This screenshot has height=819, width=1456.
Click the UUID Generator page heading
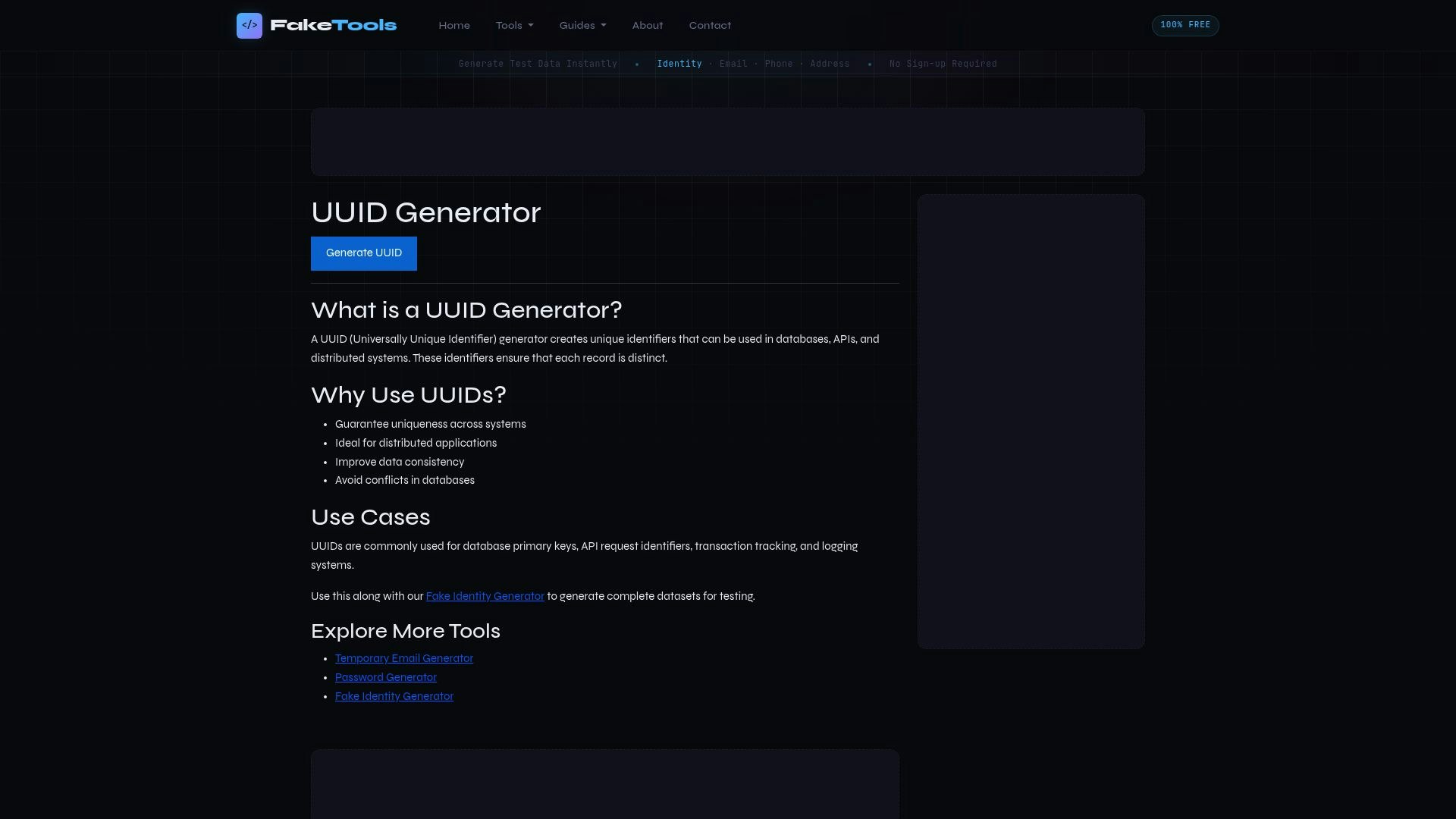[x=426, y=212]
